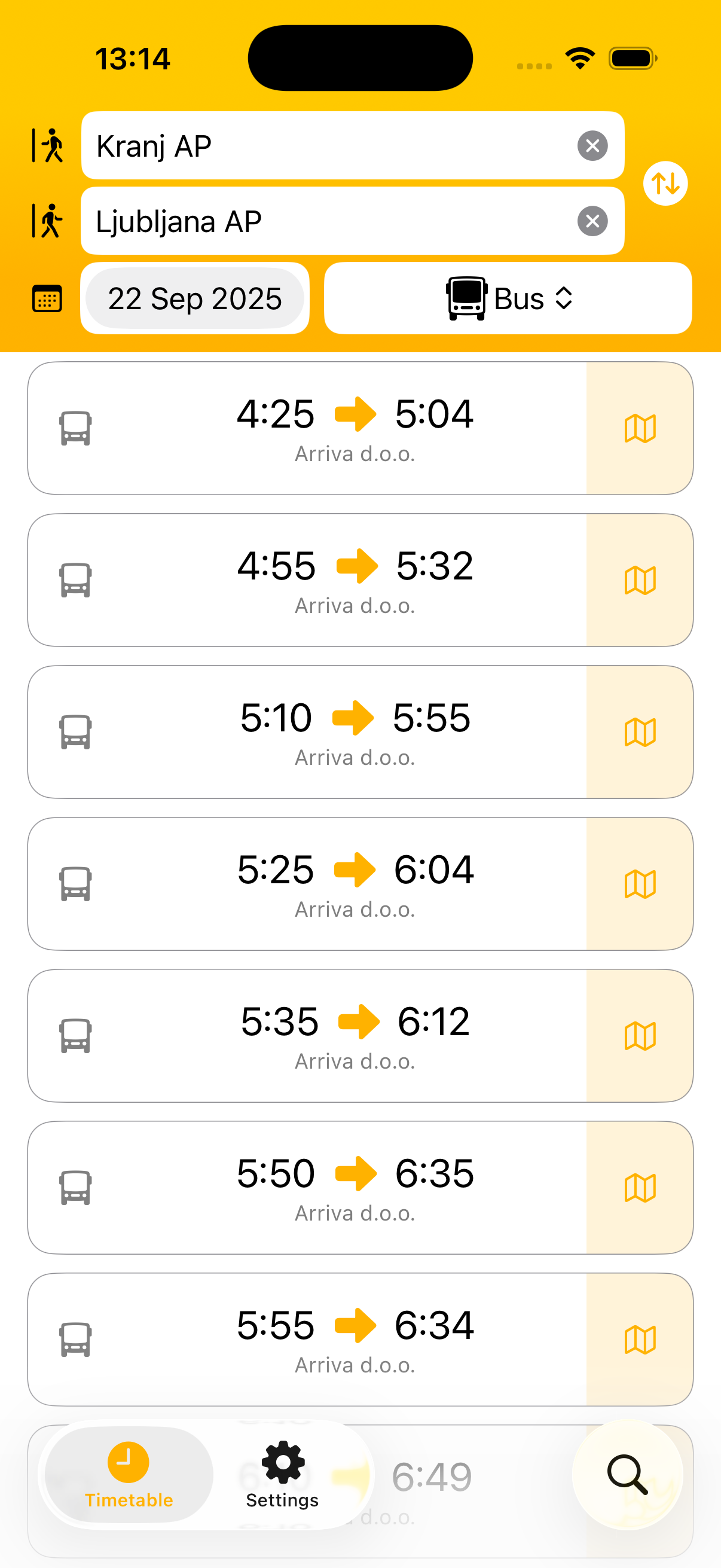Tap the search magnifier button
Image resolution: width=721 pixels, height=1568 pixels.
coord(627,1474)
